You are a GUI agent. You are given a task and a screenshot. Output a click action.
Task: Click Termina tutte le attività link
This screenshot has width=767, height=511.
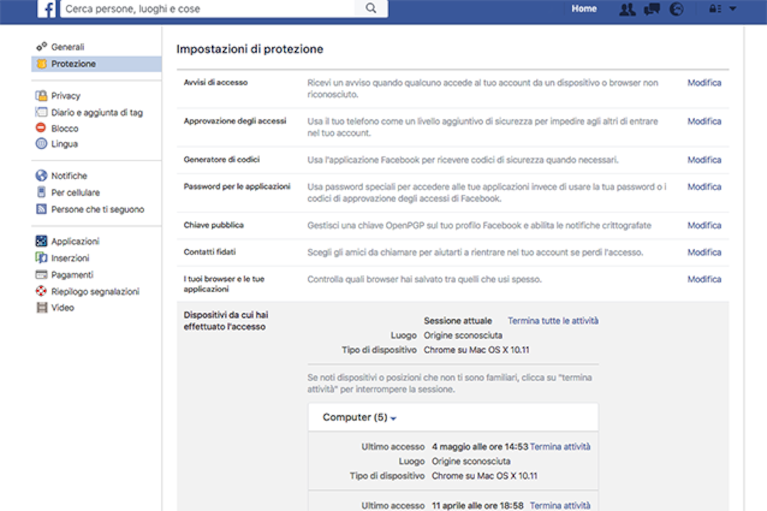click(553, 321)
